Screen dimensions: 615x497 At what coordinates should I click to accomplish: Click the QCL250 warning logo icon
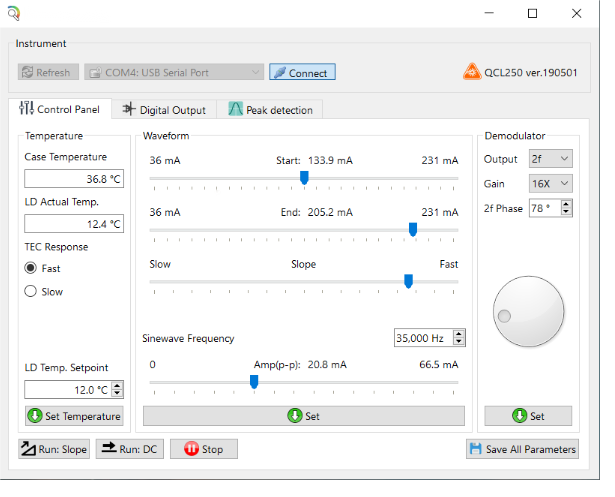click(472, 72)
